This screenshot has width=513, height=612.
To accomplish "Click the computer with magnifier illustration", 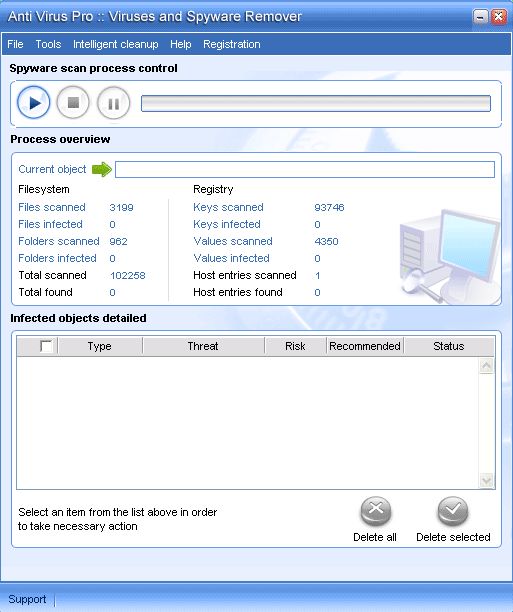I will [449, 257].
